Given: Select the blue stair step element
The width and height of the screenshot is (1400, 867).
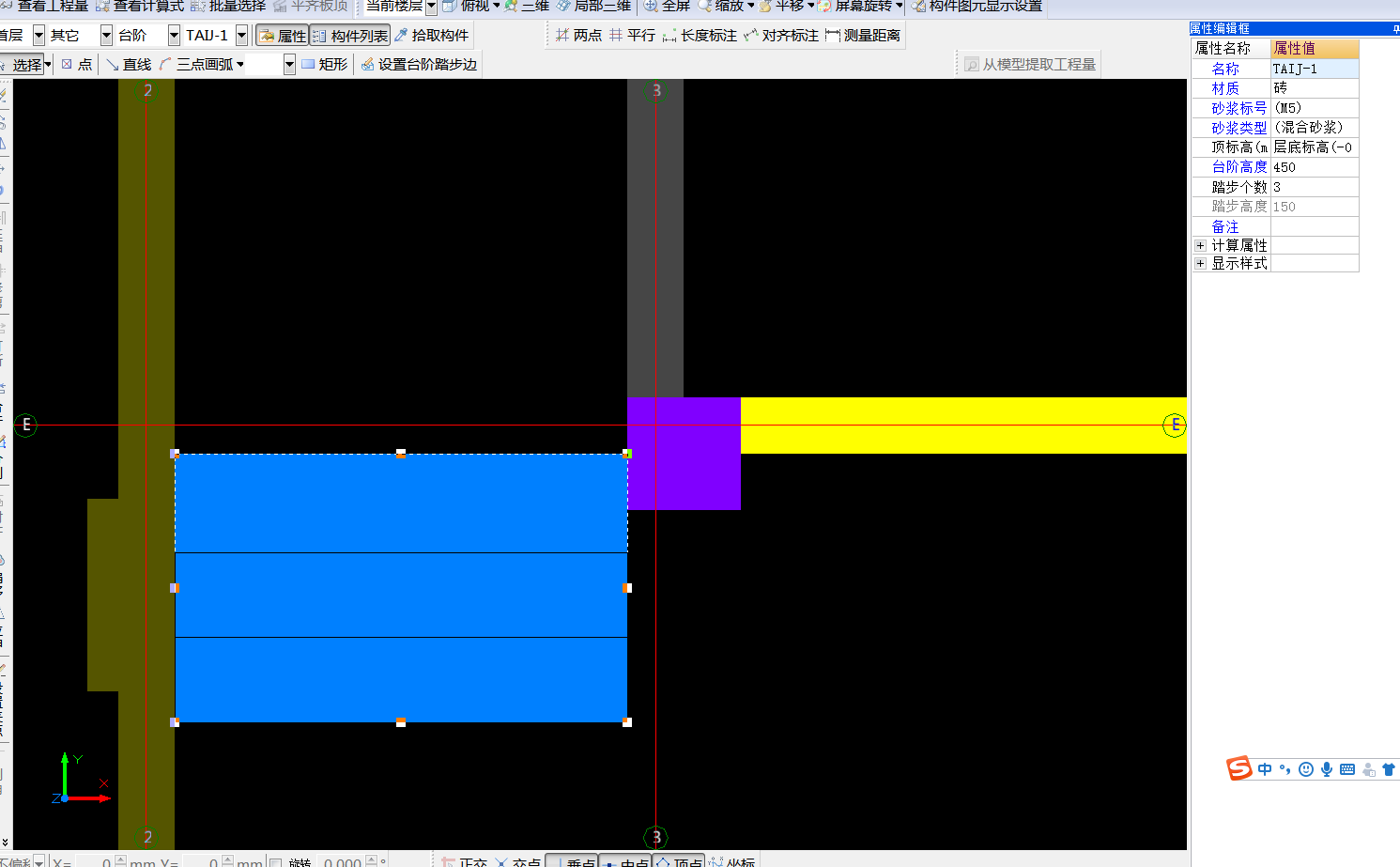Looking at the screenshot, I should [401, 588].
